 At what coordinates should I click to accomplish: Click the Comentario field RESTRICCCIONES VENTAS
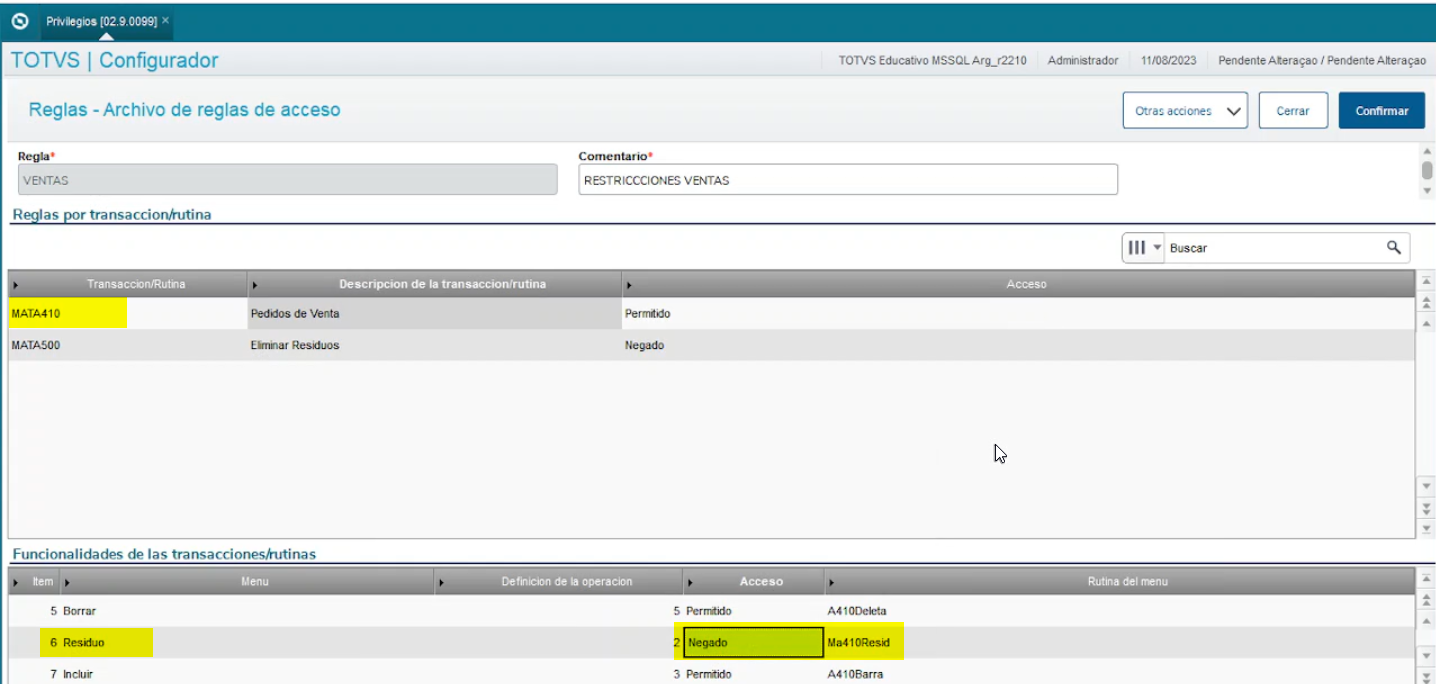pyautogui.click(x=848, y=180)
